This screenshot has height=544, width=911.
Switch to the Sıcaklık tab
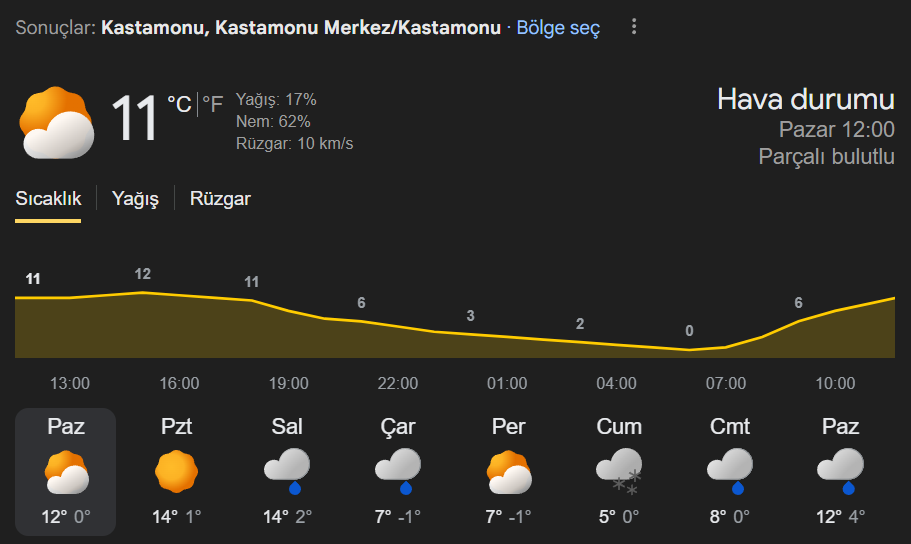48,198
